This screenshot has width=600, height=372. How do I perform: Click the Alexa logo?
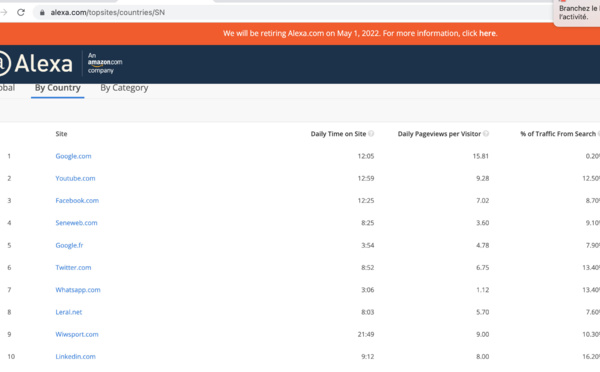point(36,64)
